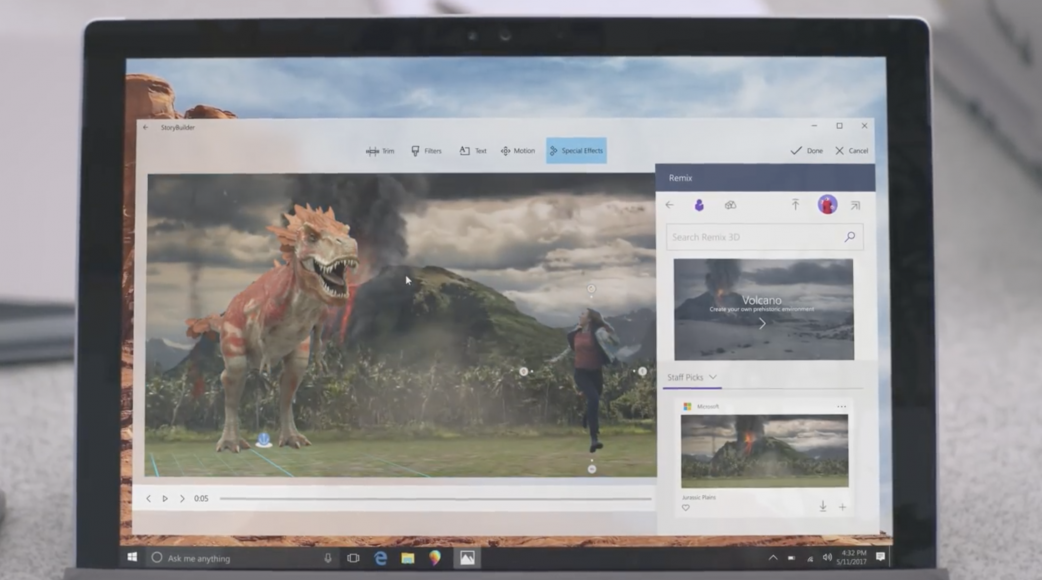Click the bottom handle below the girl
Image resolution: width=1042 pixels, height=580 pixels.
pyautogui.click(x=591, y=469)
